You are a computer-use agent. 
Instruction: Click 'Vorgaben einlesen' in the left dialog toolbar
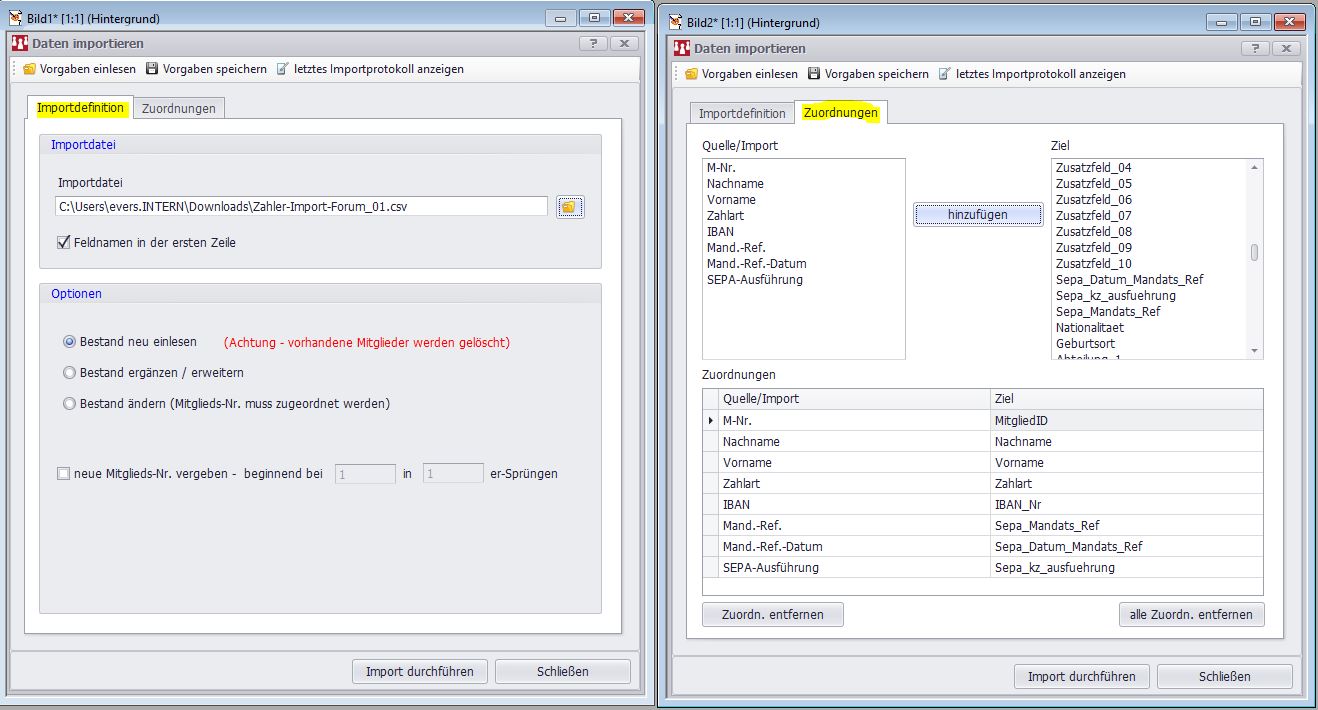[79, 69]
